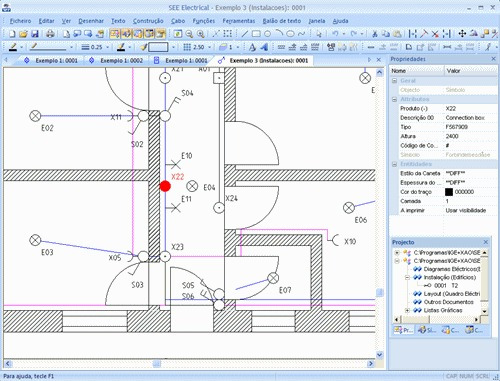The image size is (500, 381).
Task: Click the Open folder icon
Action: point(23,34)
